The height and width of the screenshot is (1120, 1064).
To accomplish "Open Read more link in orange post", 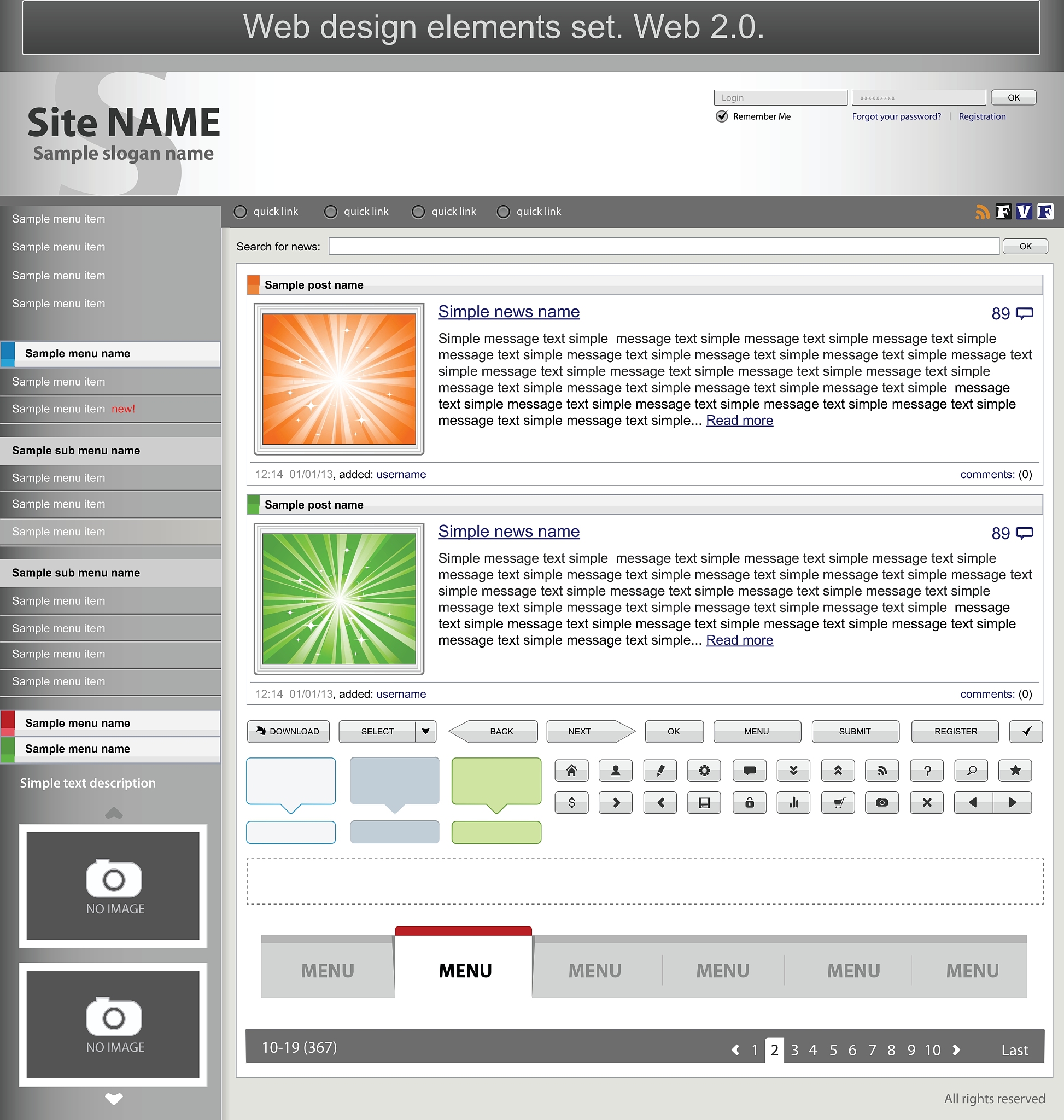I will (x=739, y=421).
